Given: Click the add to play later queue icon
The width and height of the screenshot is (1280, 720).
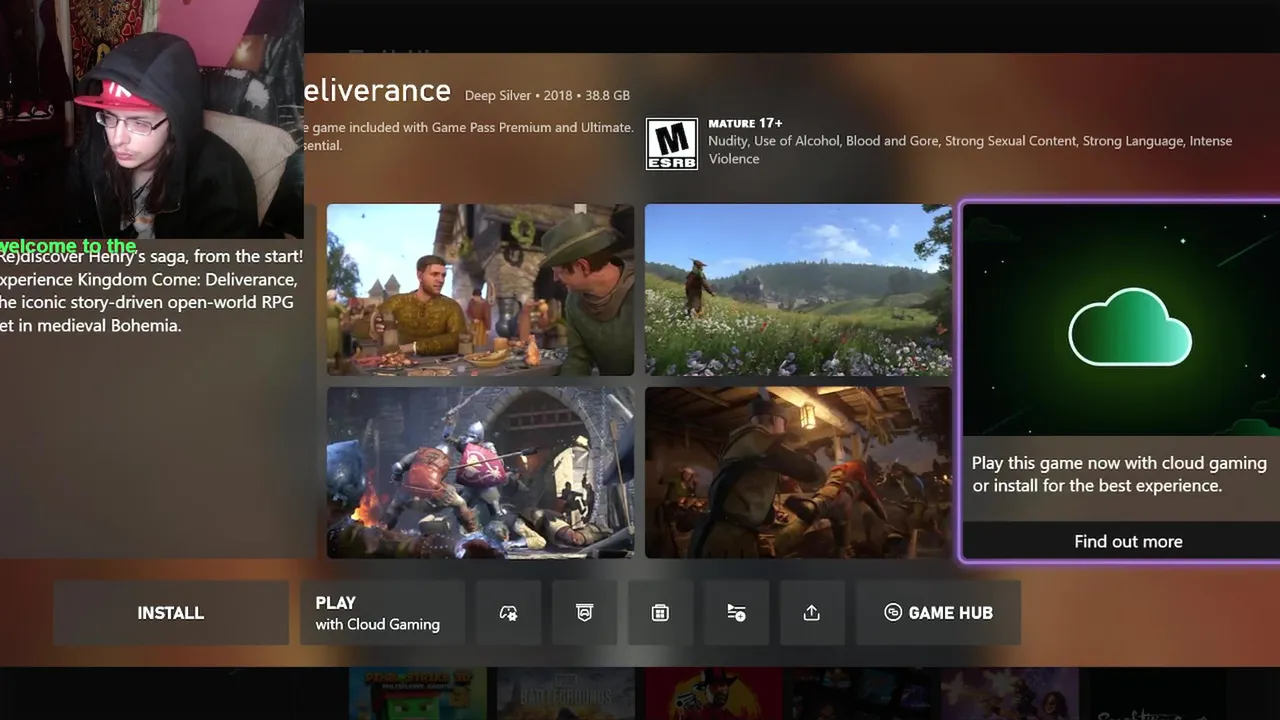Looking at the screenshot, I should [736, 613].
